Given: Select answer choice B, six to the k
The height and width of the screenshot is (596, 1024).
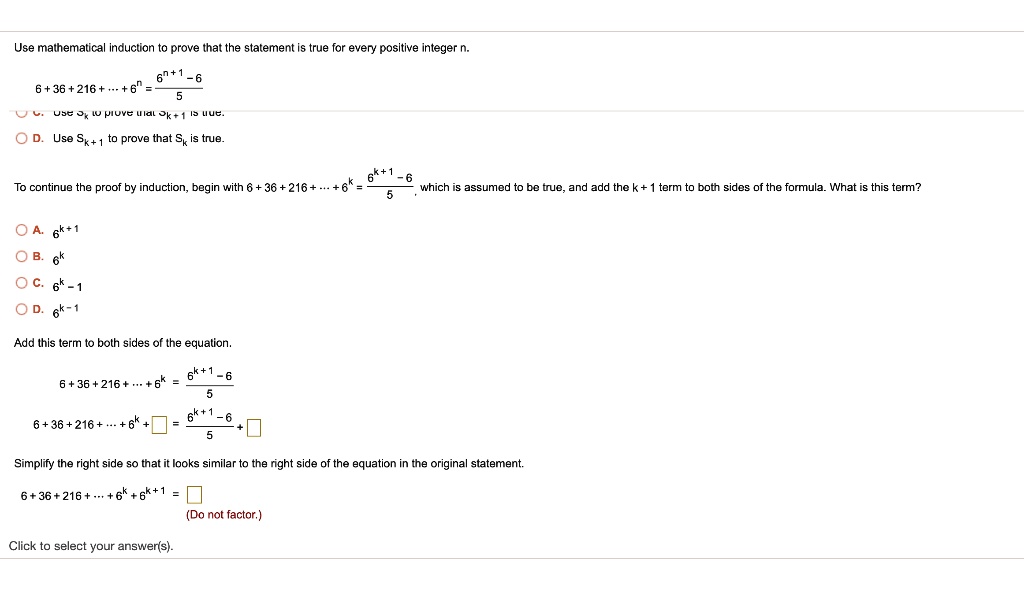Looking at the screenshot, I should click(x=21, y=257).
